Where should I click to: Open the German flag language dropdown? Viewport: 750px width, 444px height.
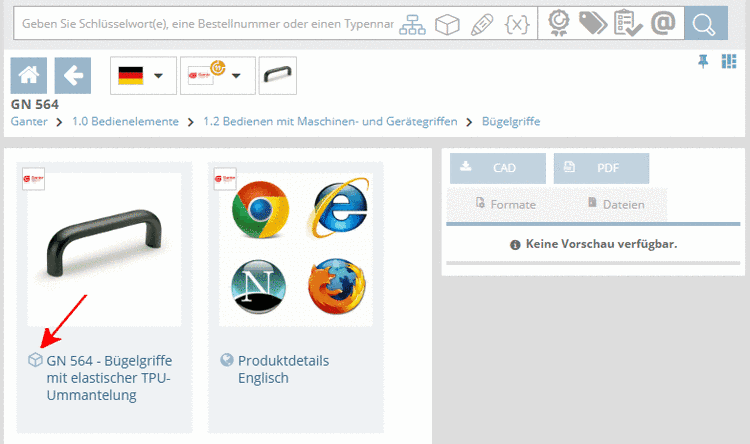(x=143, y=76)
